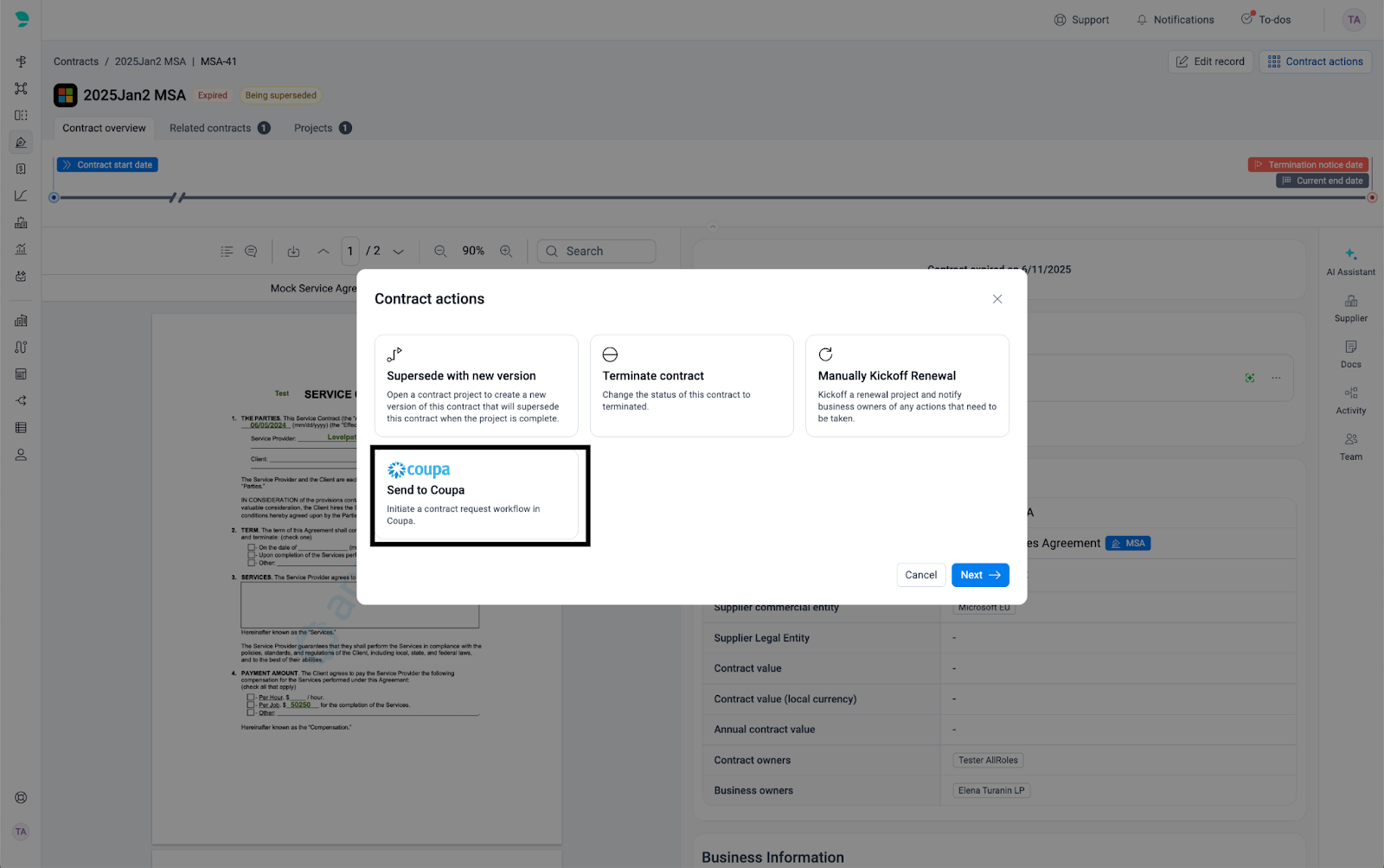Open the Supplier side panel

coord(1350,308)
